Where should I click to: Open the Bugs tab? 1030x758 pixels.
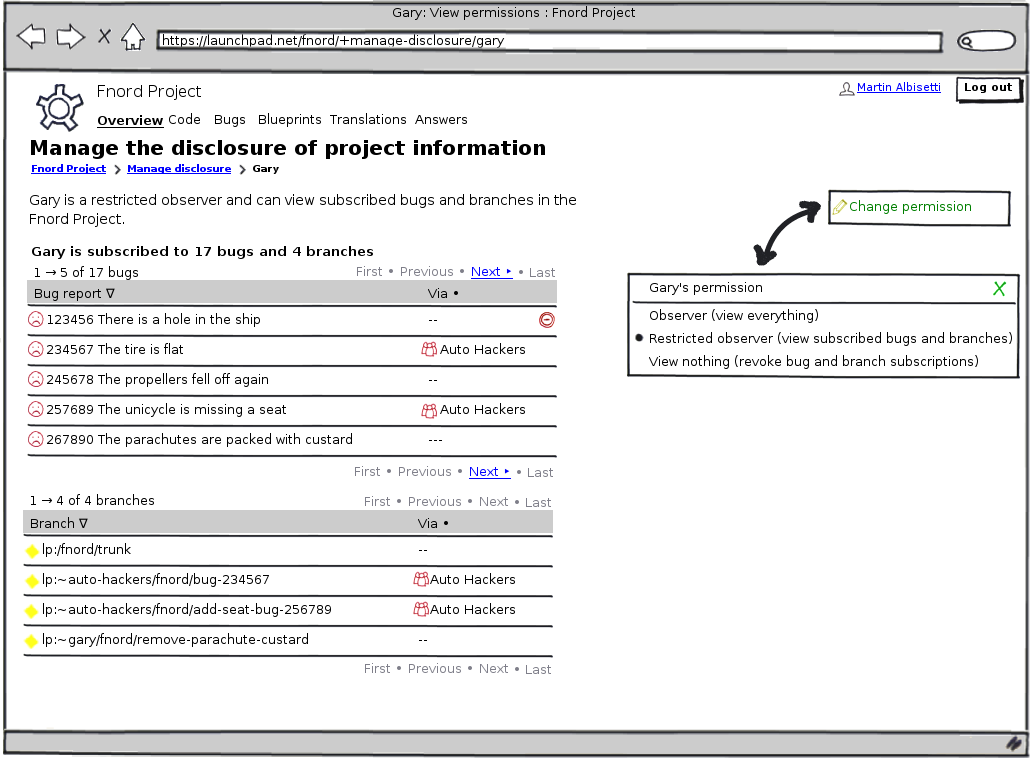229,120
